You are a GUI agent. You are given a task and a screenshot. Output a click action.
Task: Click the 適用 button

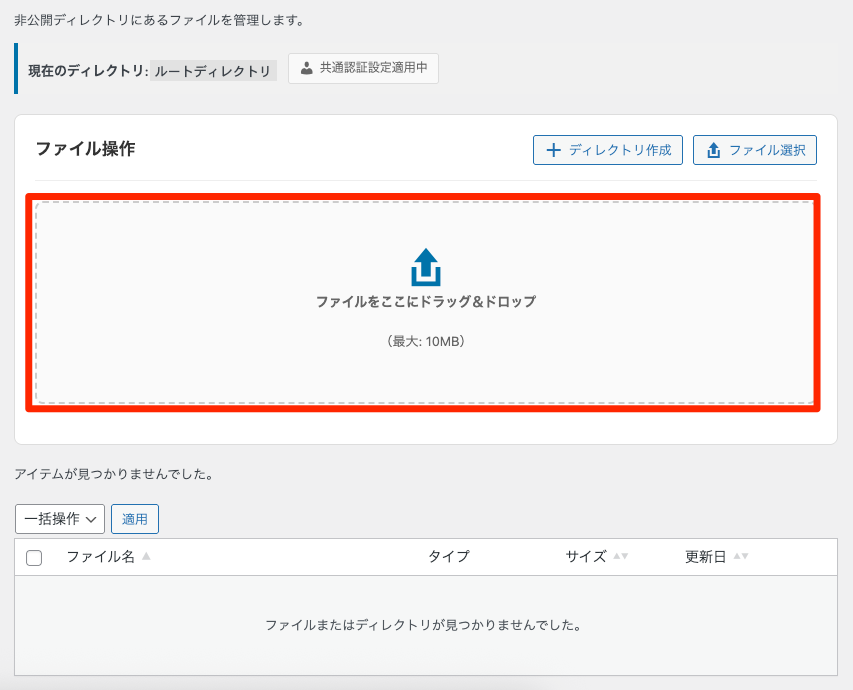click(135, 519)
